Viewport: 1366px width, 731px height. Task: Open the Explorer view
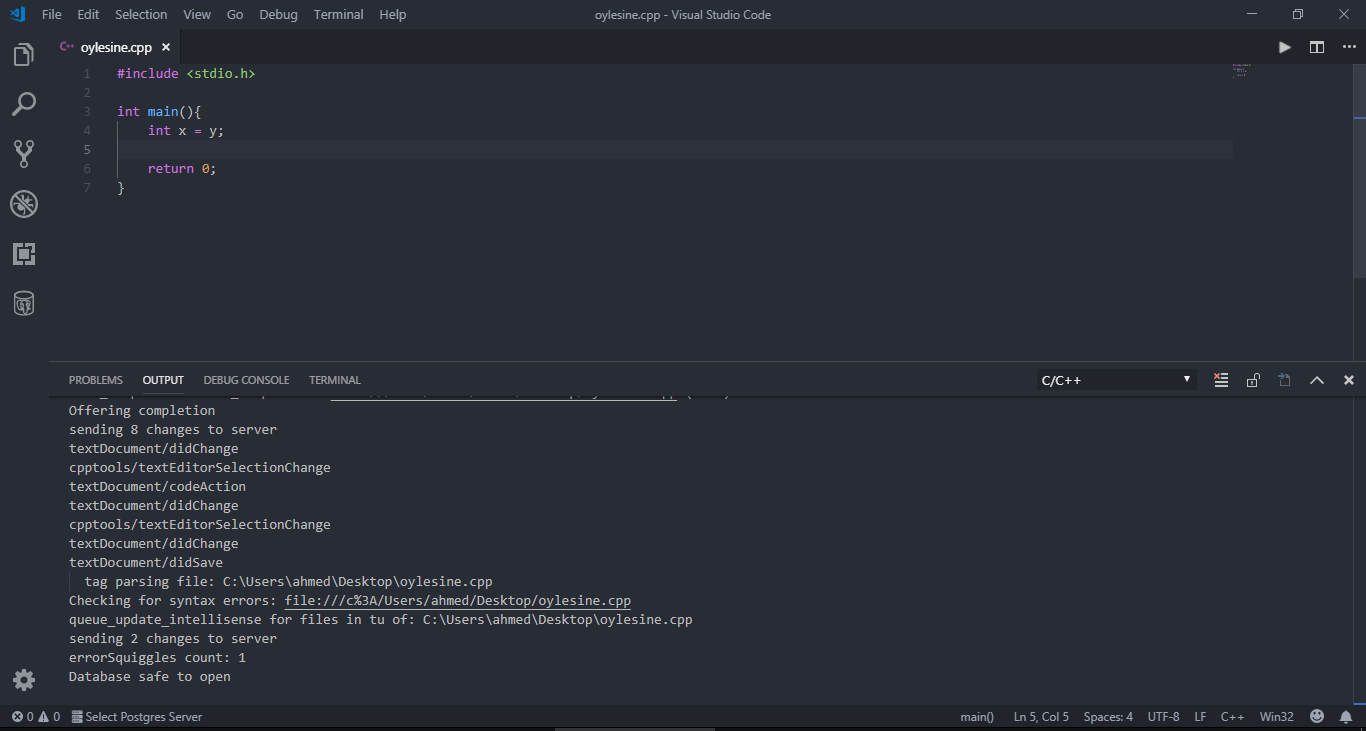[x=23, y=54]
